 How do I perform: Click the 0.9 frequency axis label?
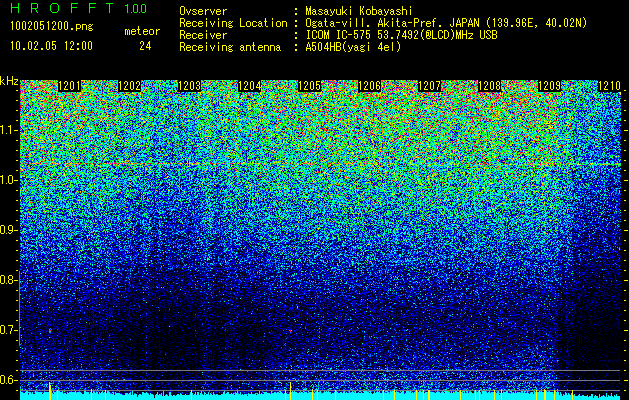click(x=6, y=230)
